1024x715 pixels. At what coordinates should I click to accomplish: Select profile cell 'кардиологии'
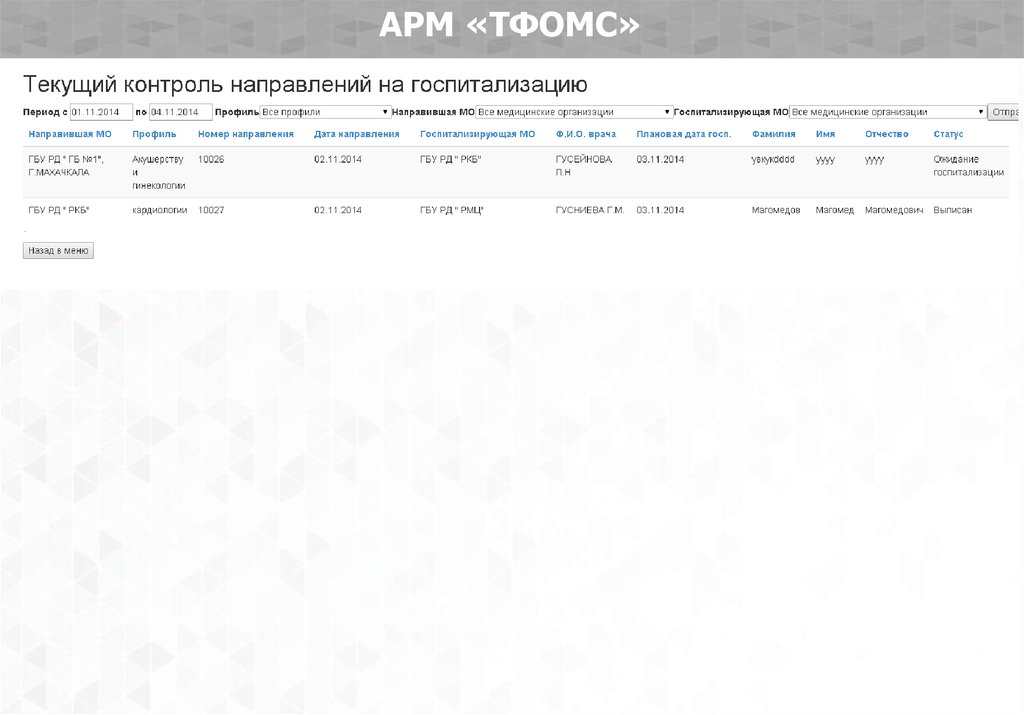point(159,210)
